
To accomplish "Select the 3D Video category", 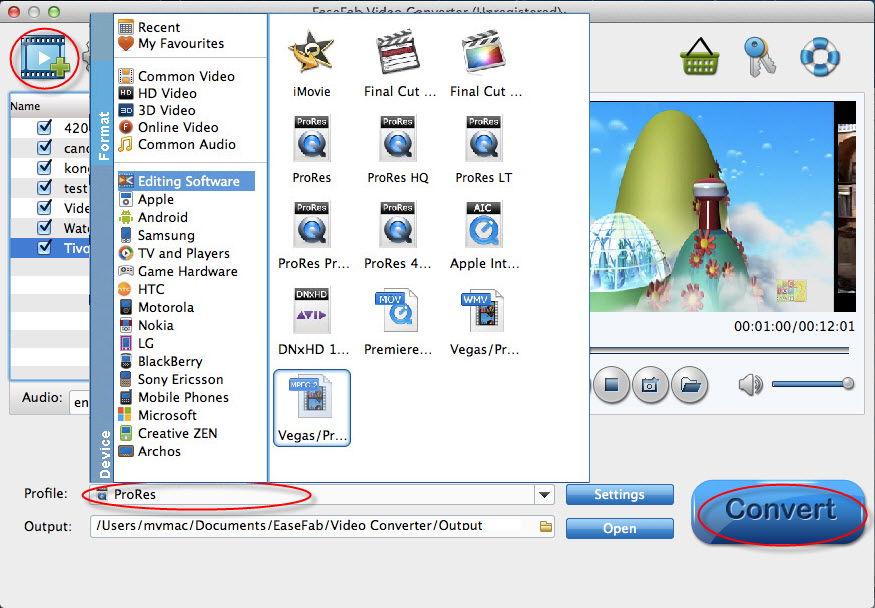I will (157, 110).
